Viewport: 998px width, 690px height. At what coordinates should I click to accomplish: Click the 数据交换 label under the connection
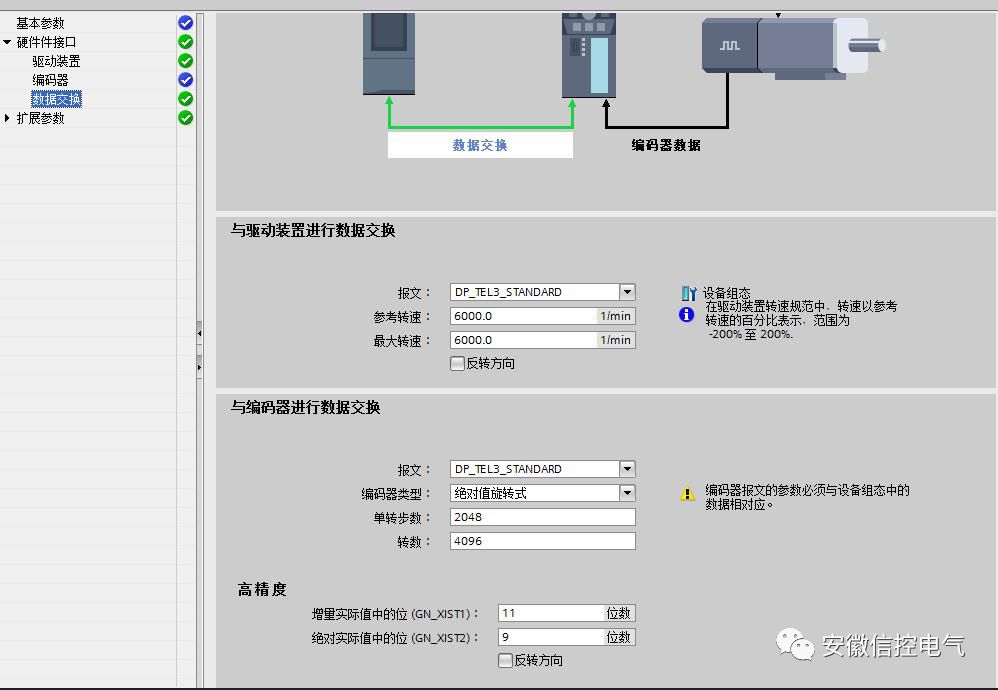coord(480,143)
